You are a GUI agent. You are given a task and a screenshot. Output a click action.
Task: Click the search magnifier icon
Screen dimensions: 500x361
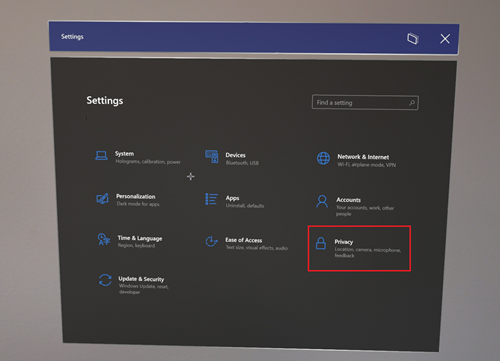(412, 103)
